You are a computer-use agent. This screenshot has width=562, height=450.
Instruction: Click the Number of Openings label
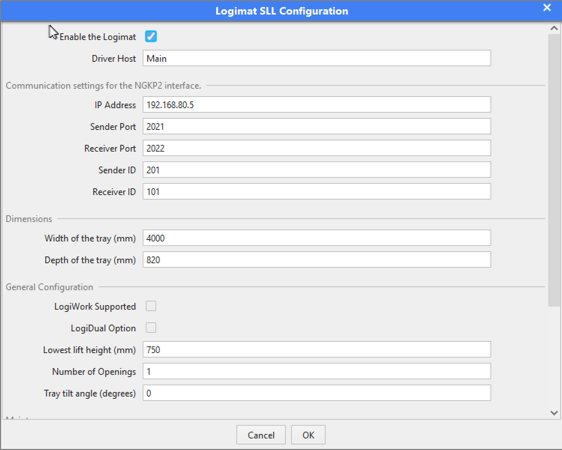click(94, 372)
